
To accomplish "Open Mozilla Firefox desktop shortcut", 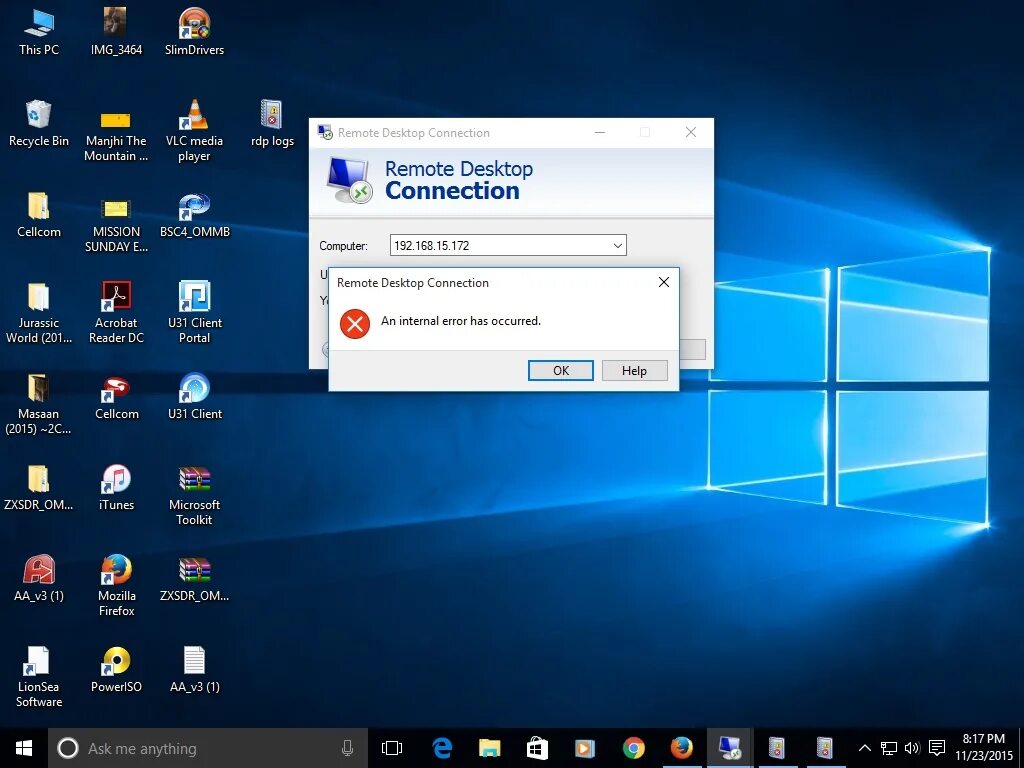I will [116, 571].
